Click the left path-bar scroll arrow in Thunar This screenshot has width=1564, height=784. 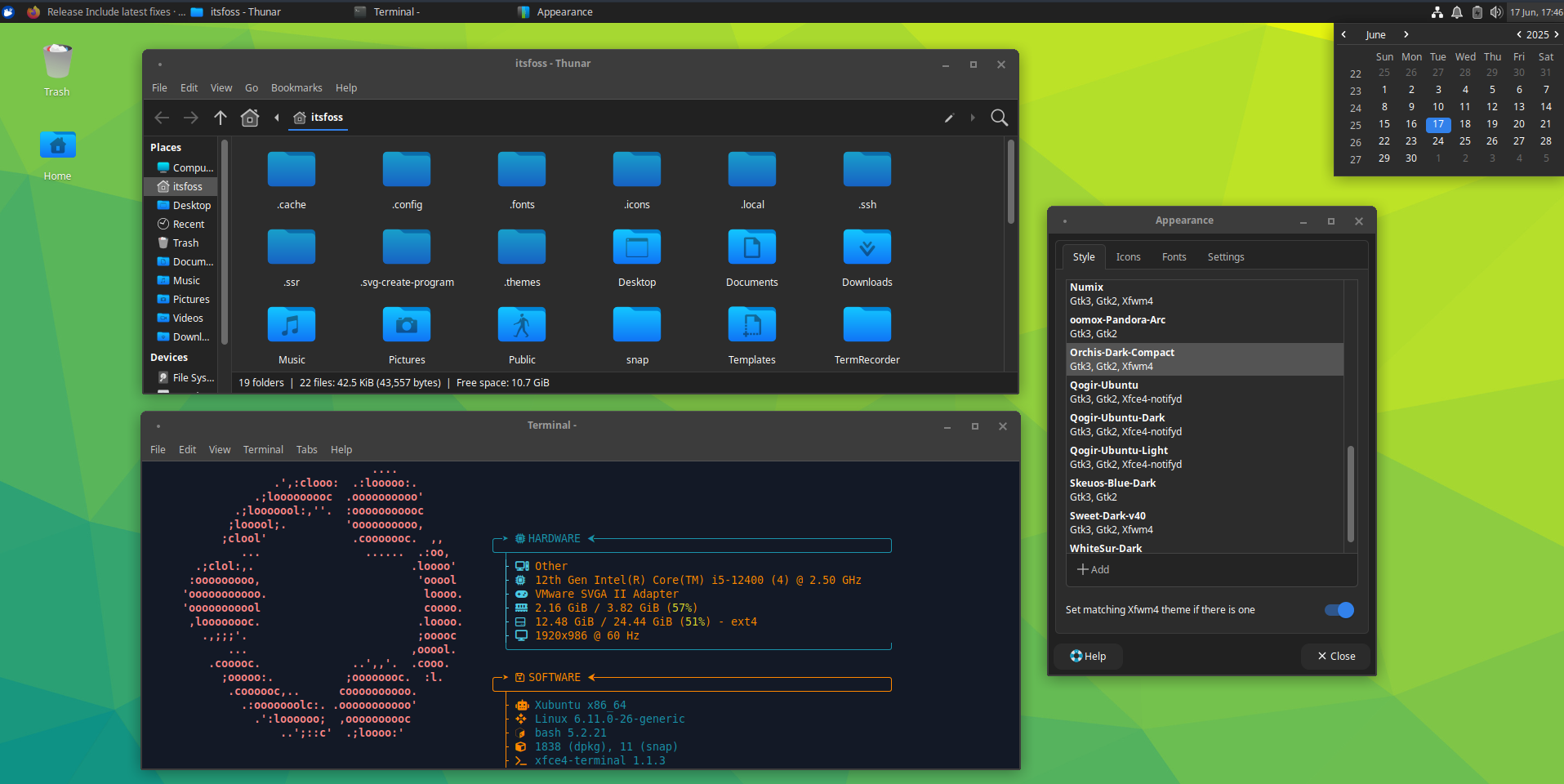click(277, 118)
